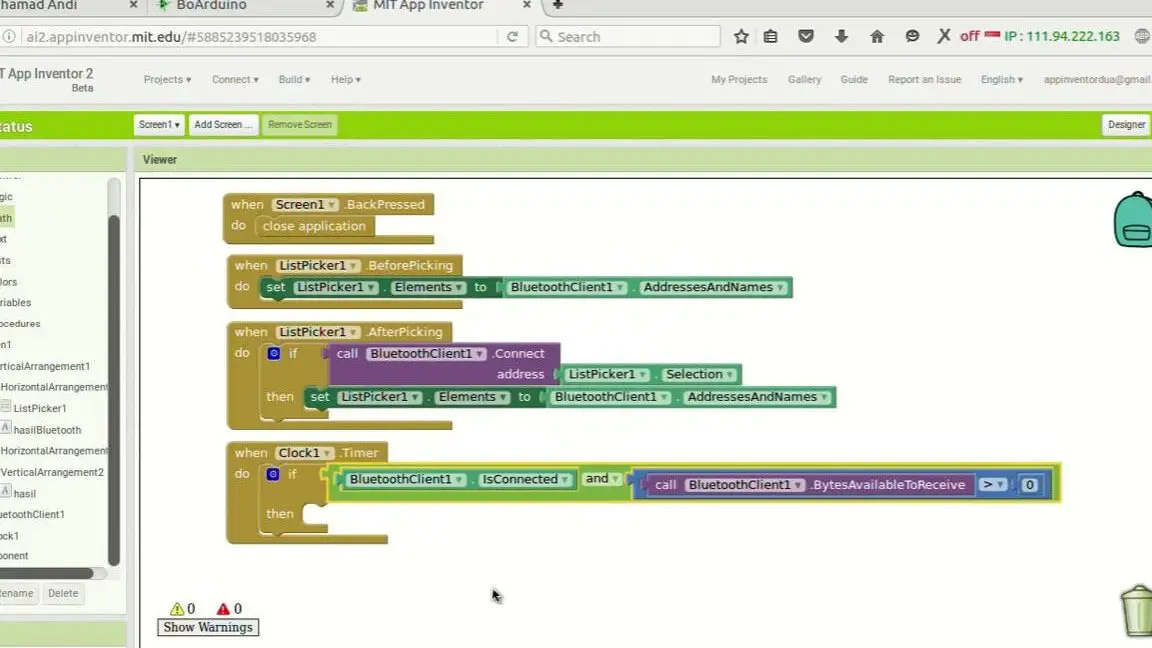Click the blocks palette vertical scrollbar
Viewport: 1152px width, 648px height.
114,389
